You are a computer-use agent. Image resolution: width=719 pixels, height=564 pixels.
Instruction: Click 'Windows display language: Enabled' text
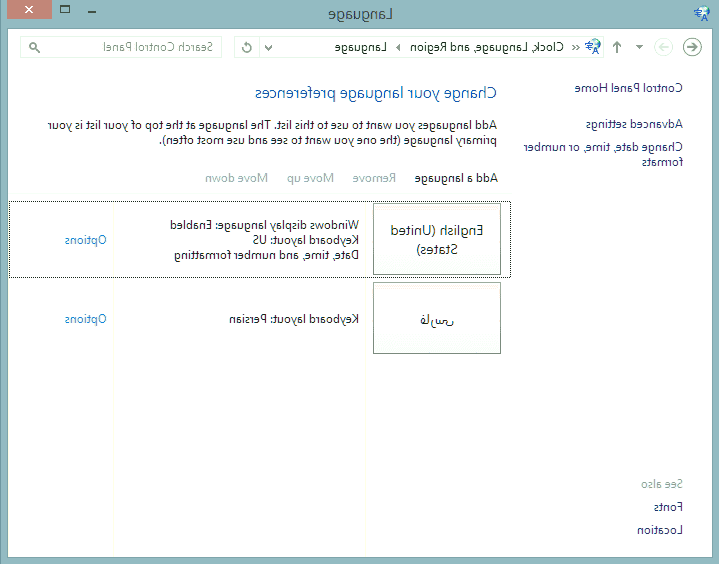point(265,225)
